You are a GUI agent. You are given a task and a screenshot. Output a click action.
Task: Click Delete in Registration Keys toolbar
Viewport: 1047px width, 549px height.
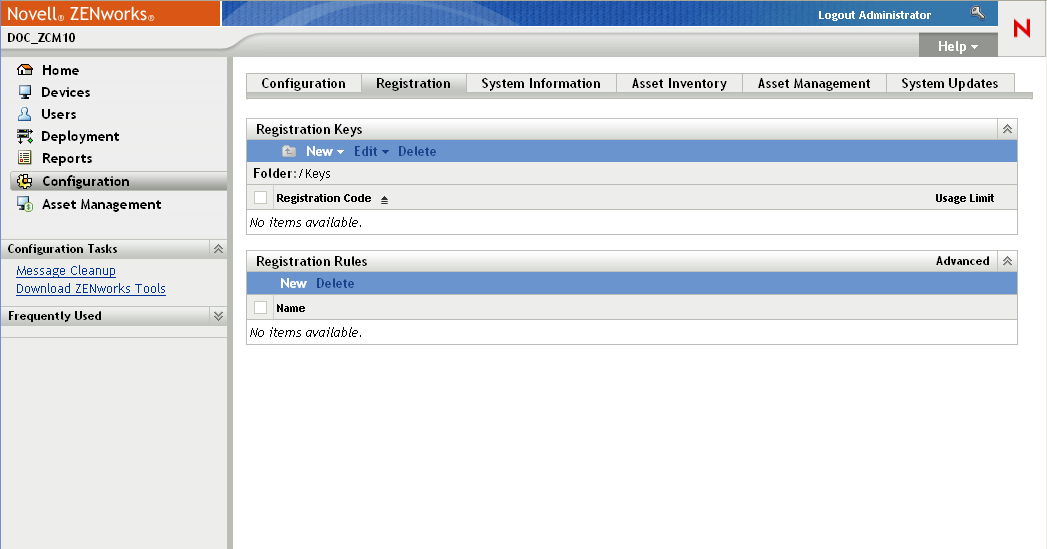coord(417,152)
